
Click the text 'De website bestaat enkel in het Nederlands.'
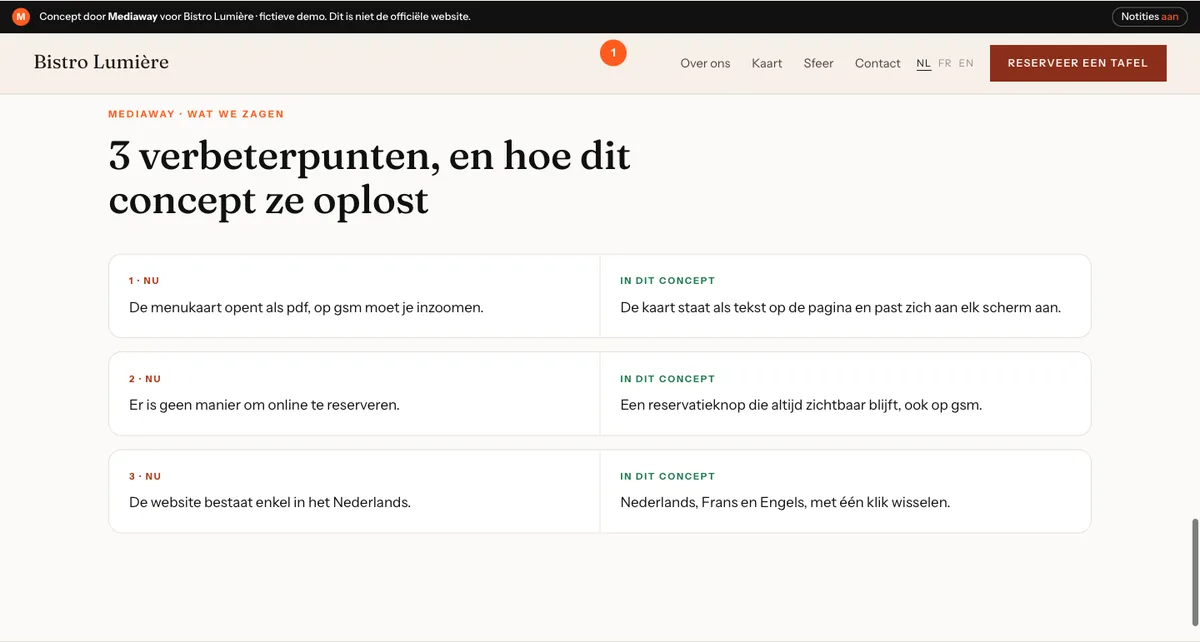(270, 502)
